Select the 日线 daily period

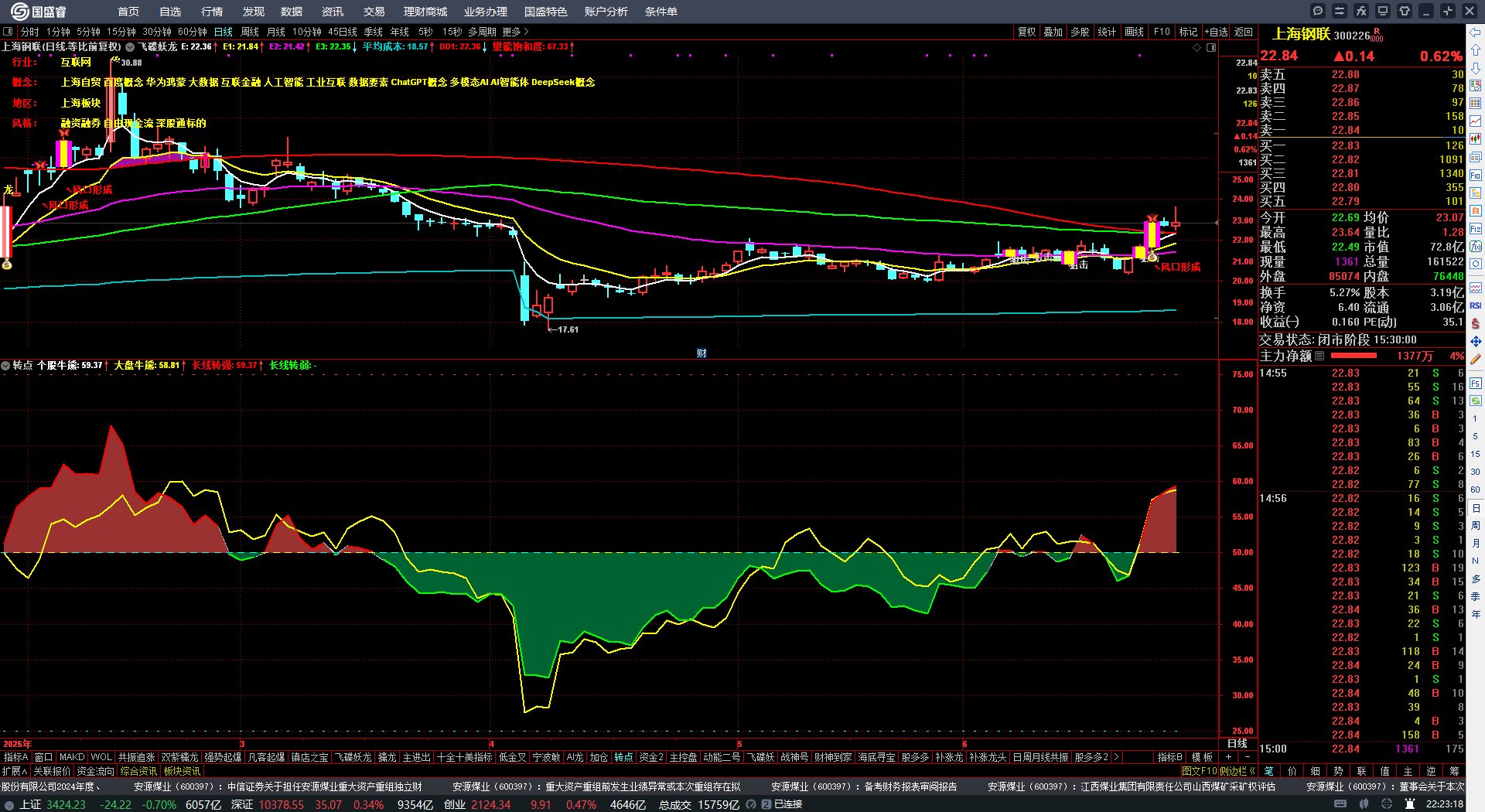pos(224,32)
